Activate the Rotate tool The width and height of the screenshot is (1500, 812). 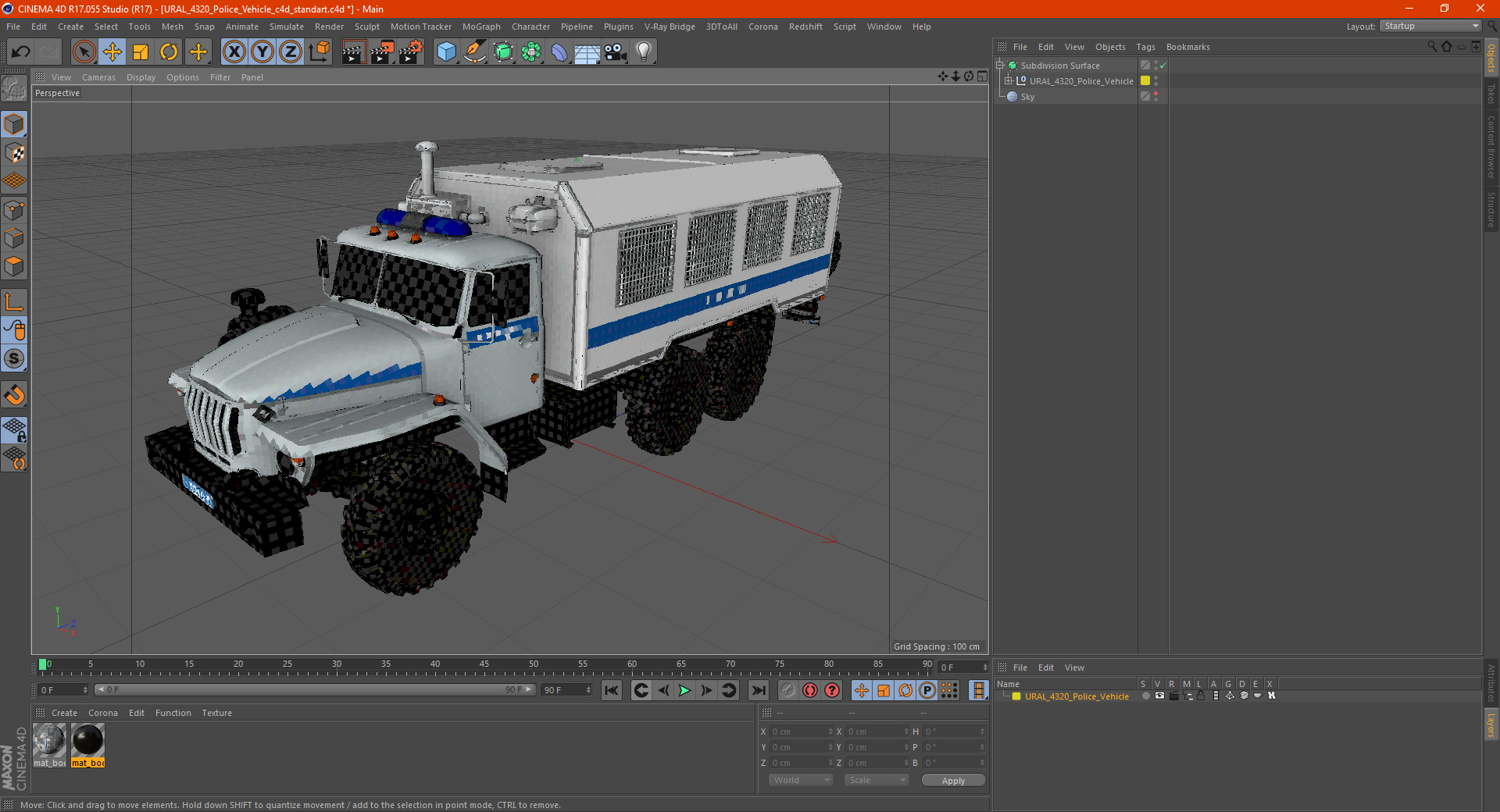[169, 52]
